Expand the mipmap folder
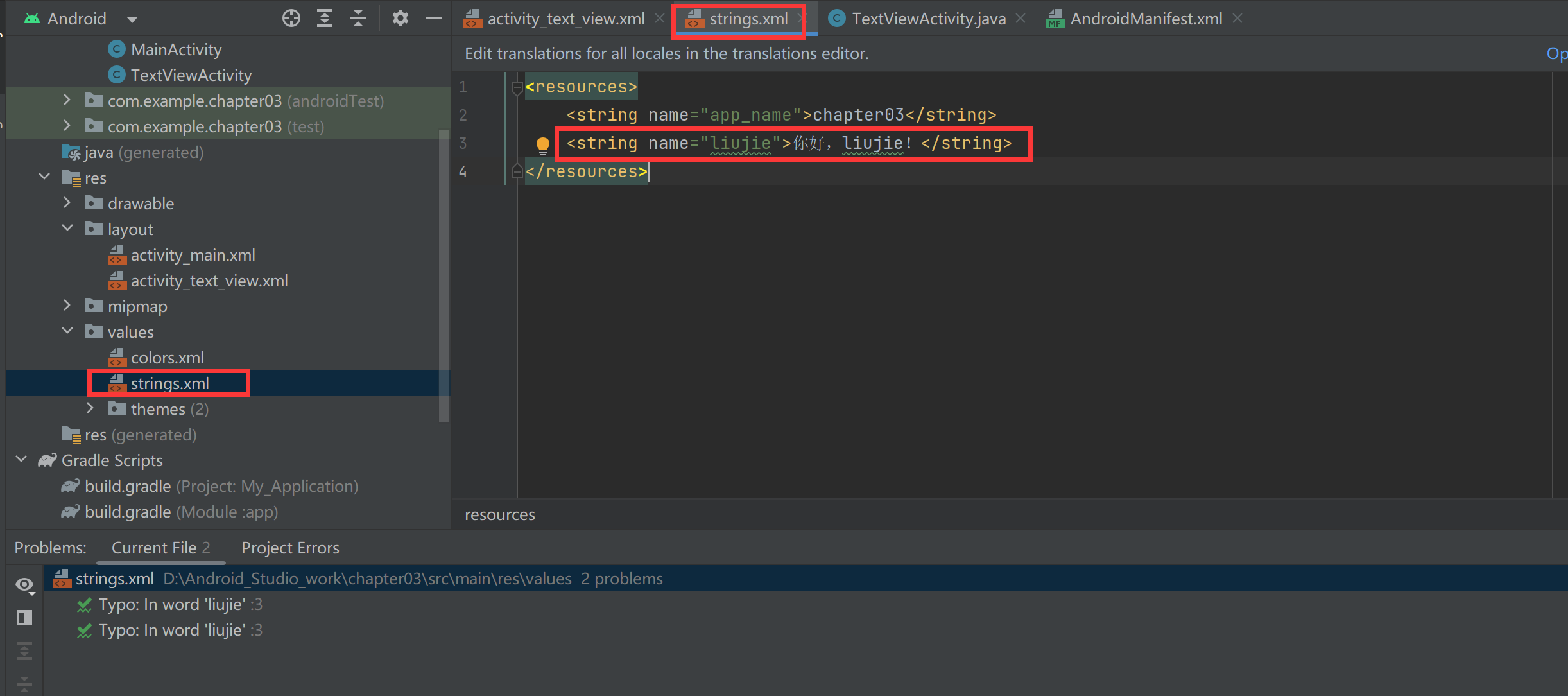This screenshot has height=696, width=1568. tap(67, 306)
